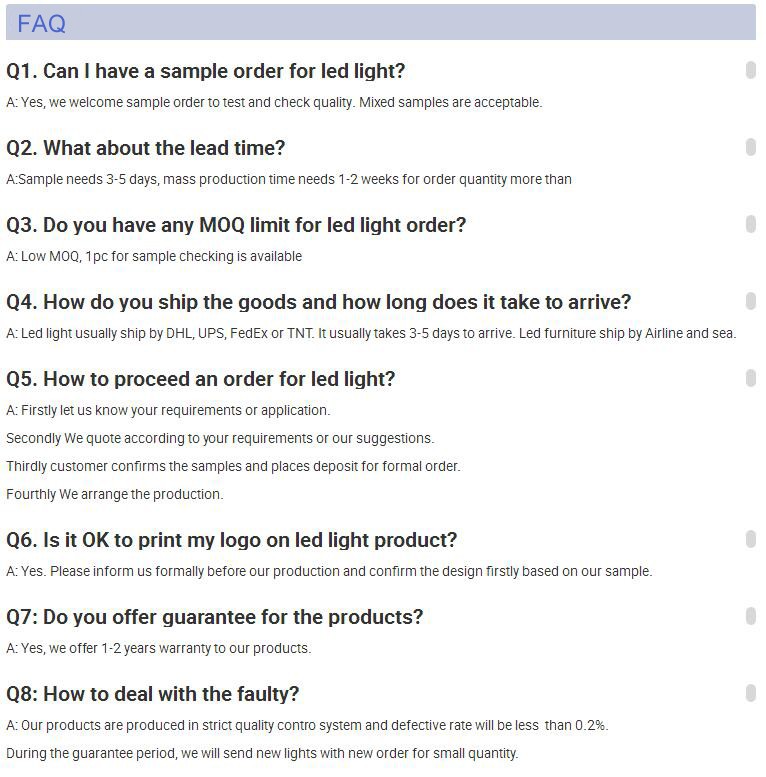Click the gray marker beside Q7 guarantee question

750,616
